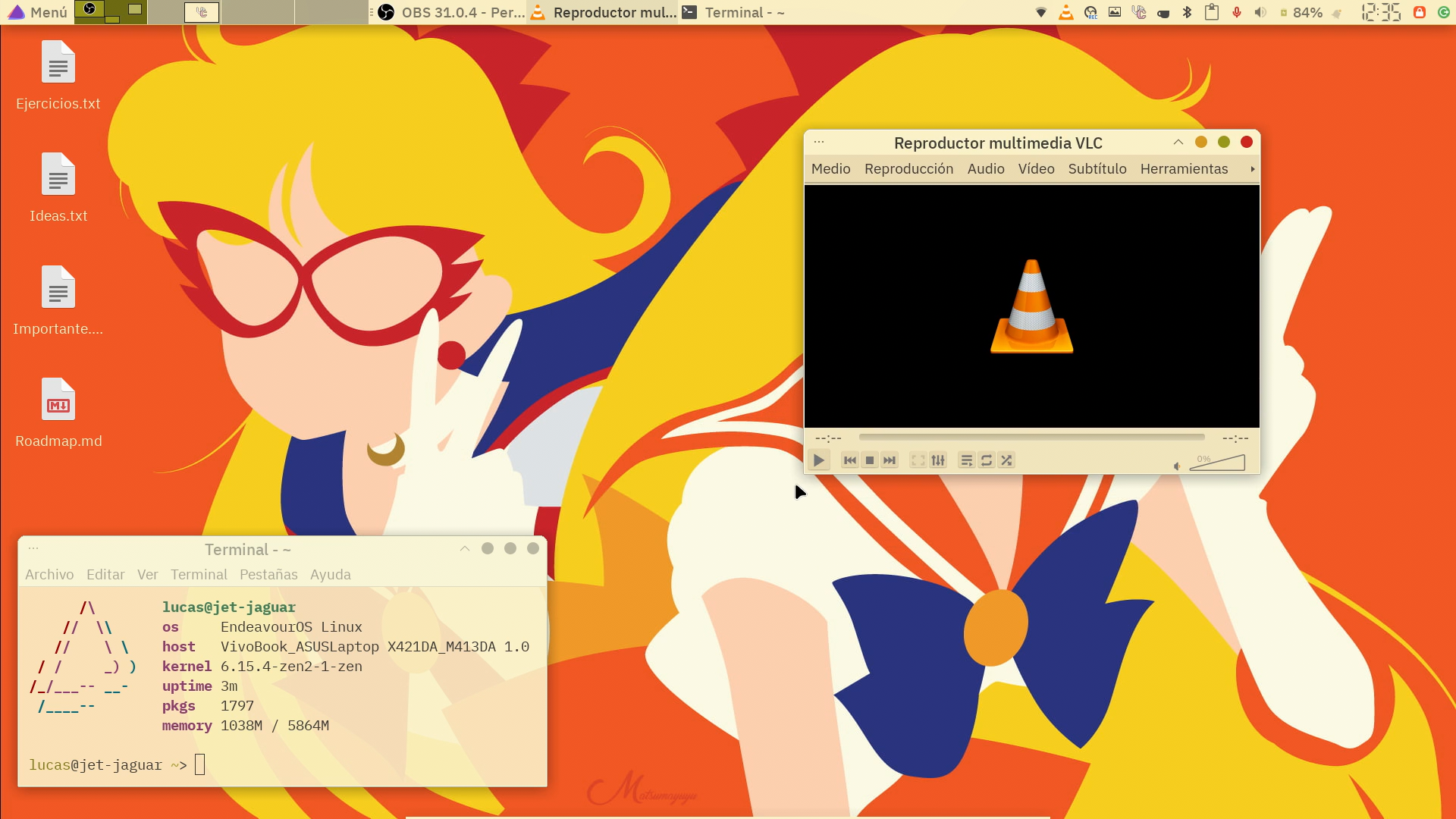Click the red microphone tray icon

[1237, 12]
